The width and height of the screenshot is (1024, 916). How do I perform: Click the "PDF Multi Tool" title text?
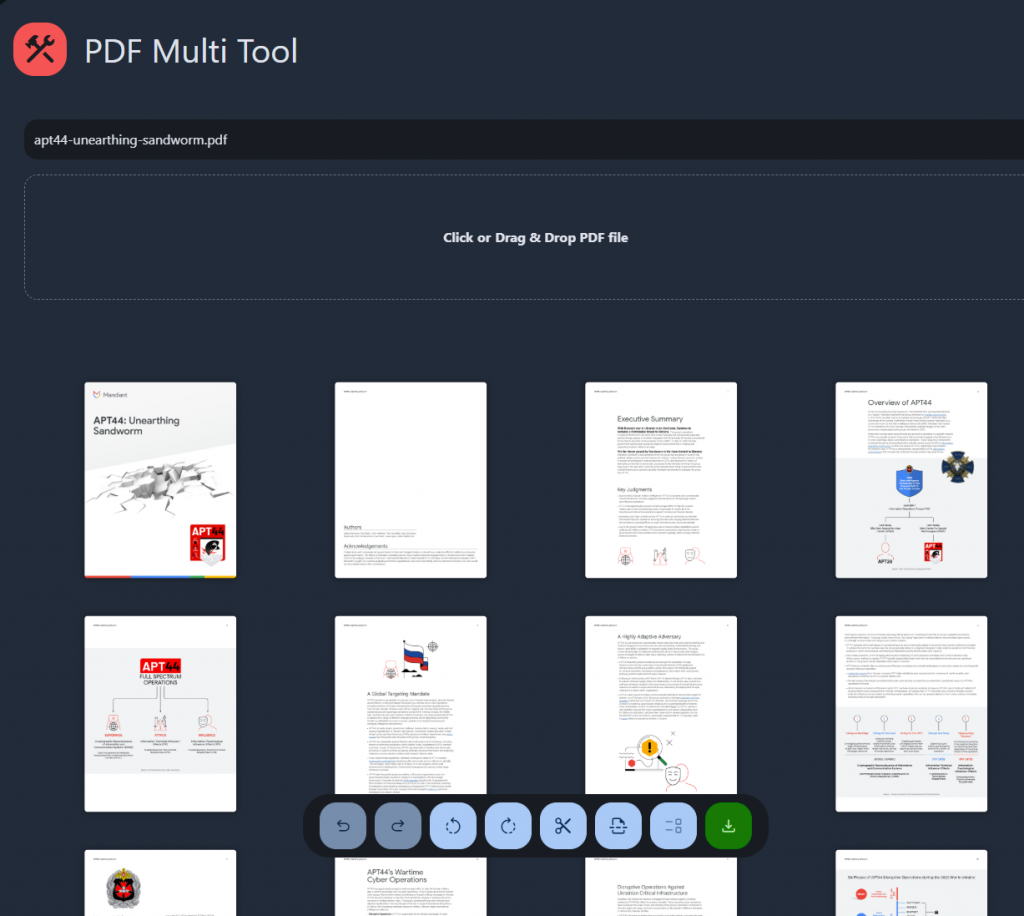coord(191,51)
